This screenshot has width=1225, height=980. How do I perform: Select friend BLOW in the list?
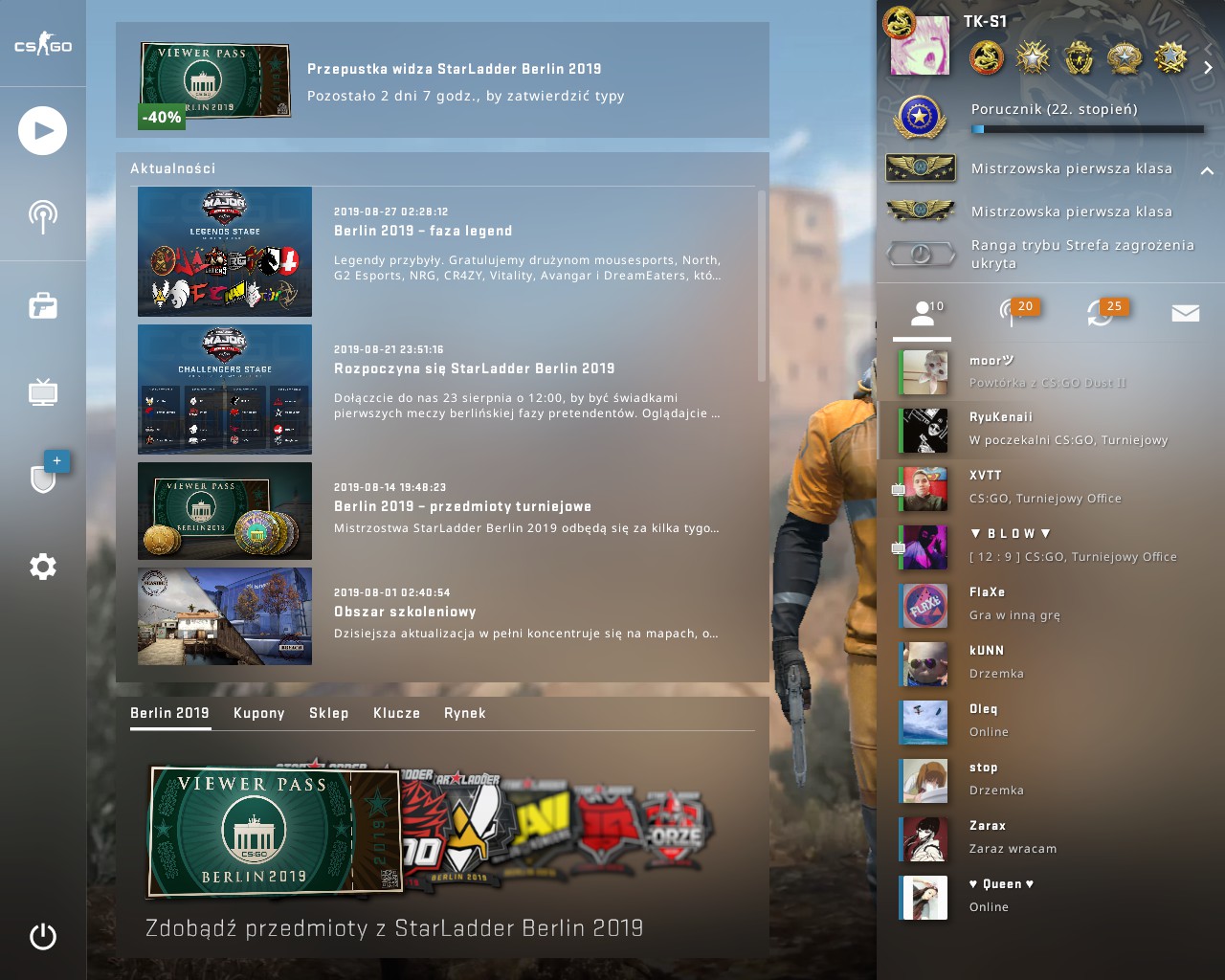[1051, 546]
